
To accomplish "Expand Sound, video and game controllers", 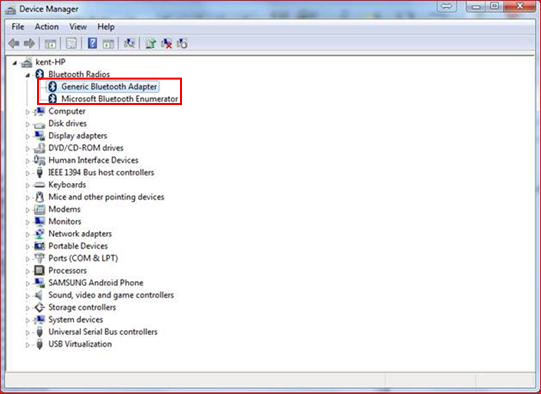I will pos(27,296).
